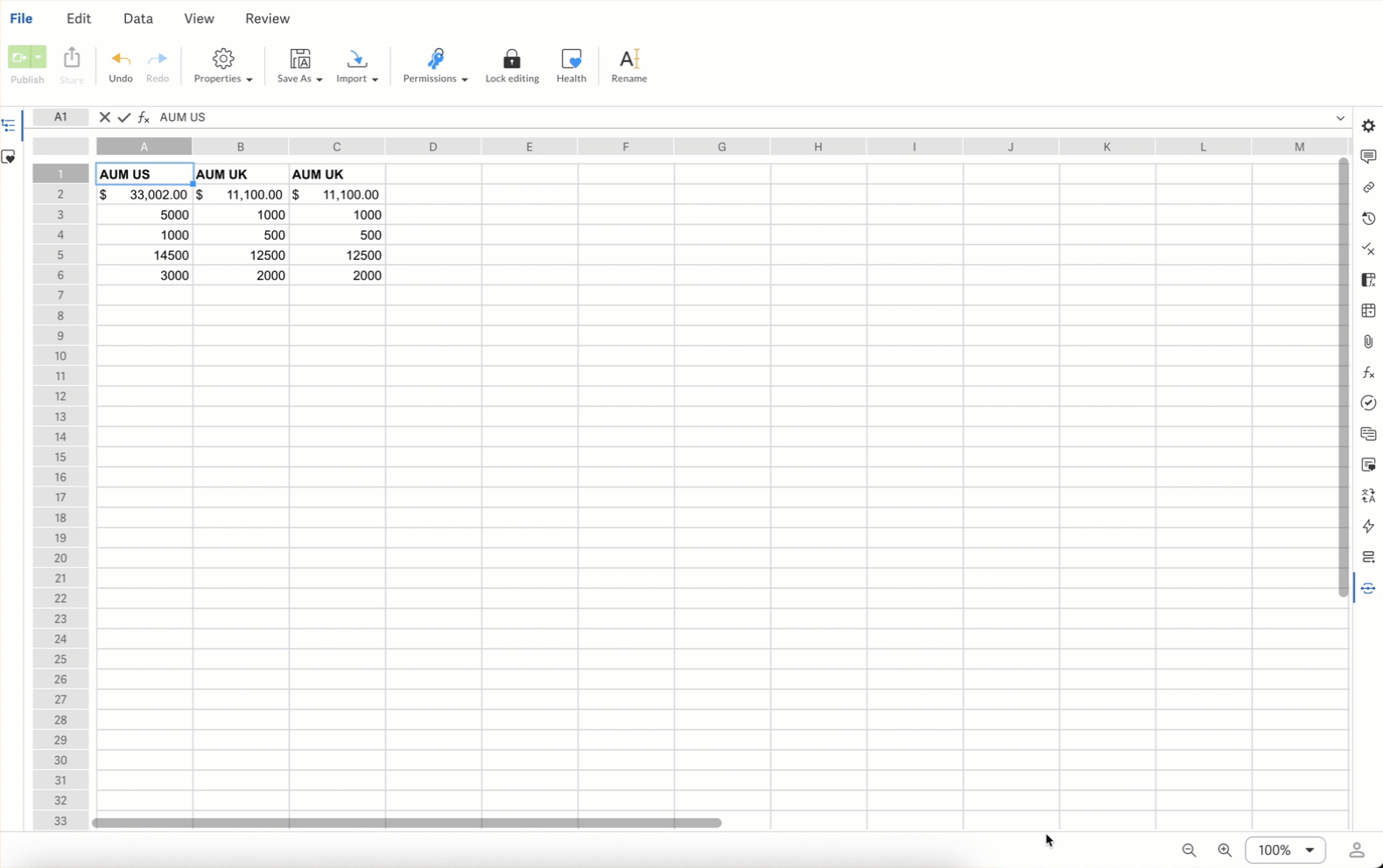
Task: Open the Permissions key dropdown
Action: 435,66
